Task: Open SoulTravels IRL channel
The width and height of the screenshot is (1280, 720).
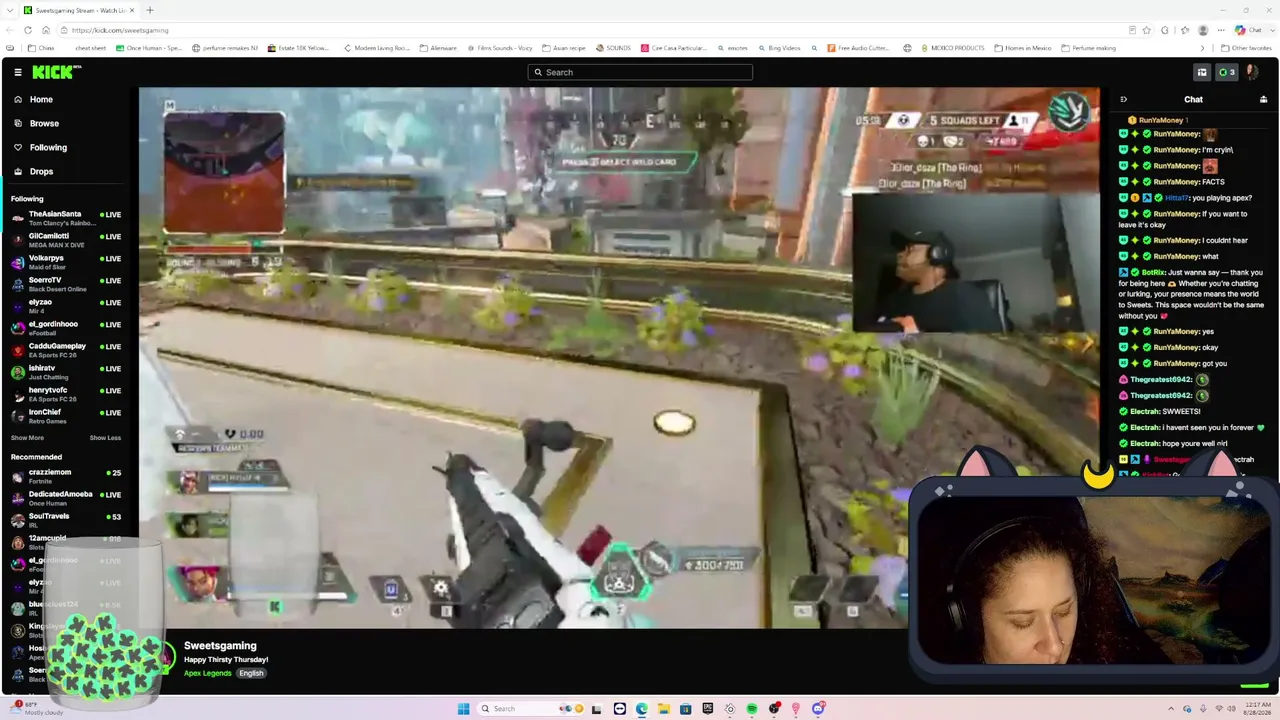Action: tap(66, 520)
